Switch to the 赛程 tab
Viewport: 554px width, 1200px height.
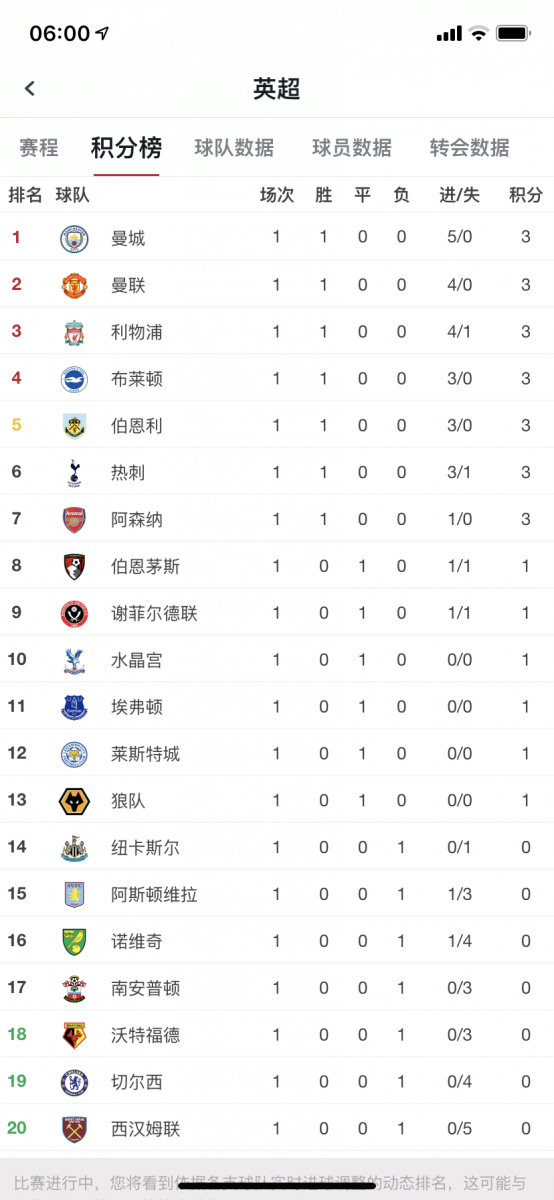(x=39, y=148)
